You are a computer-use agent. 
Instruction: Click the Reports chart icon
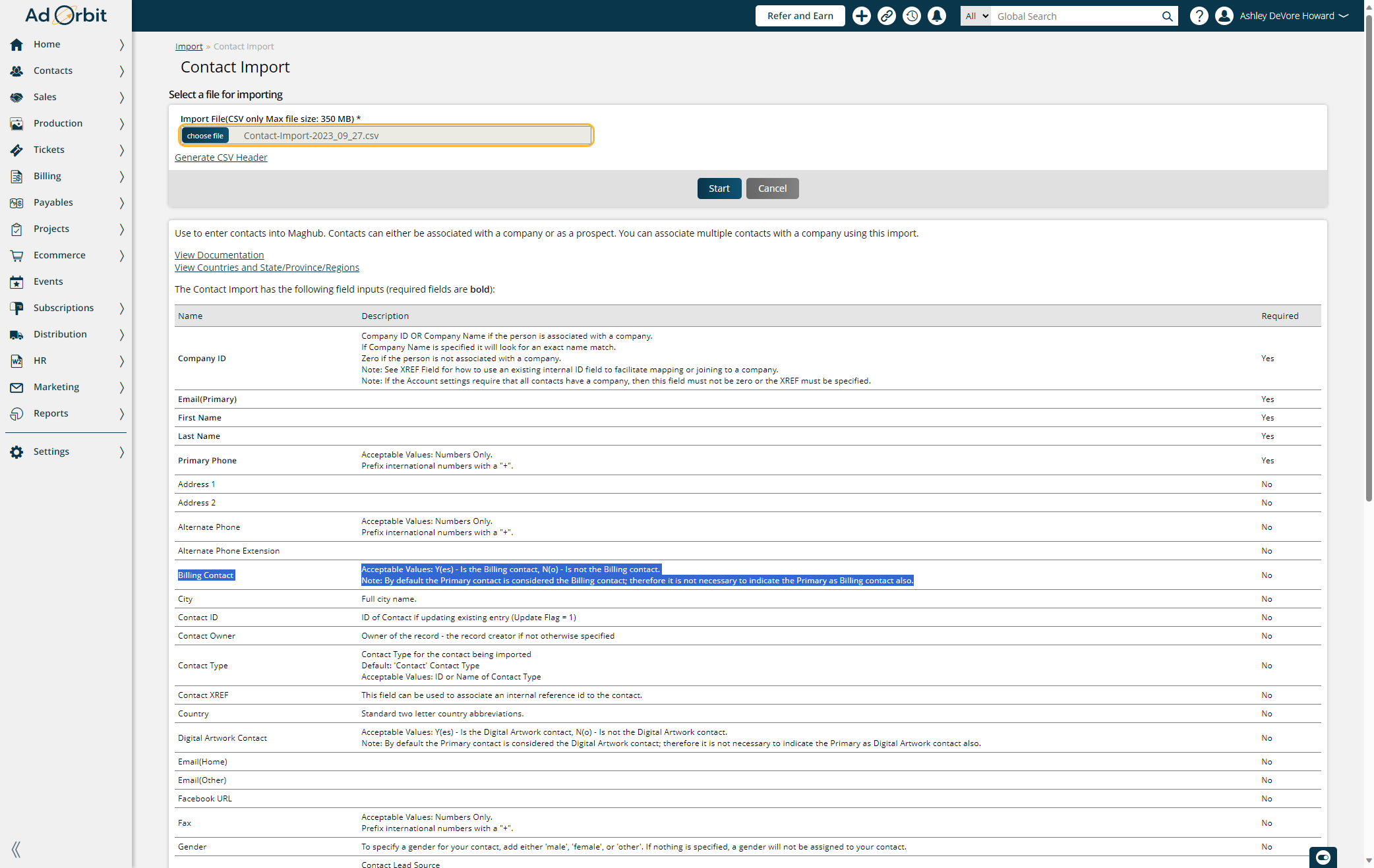[x=16, y=413]
